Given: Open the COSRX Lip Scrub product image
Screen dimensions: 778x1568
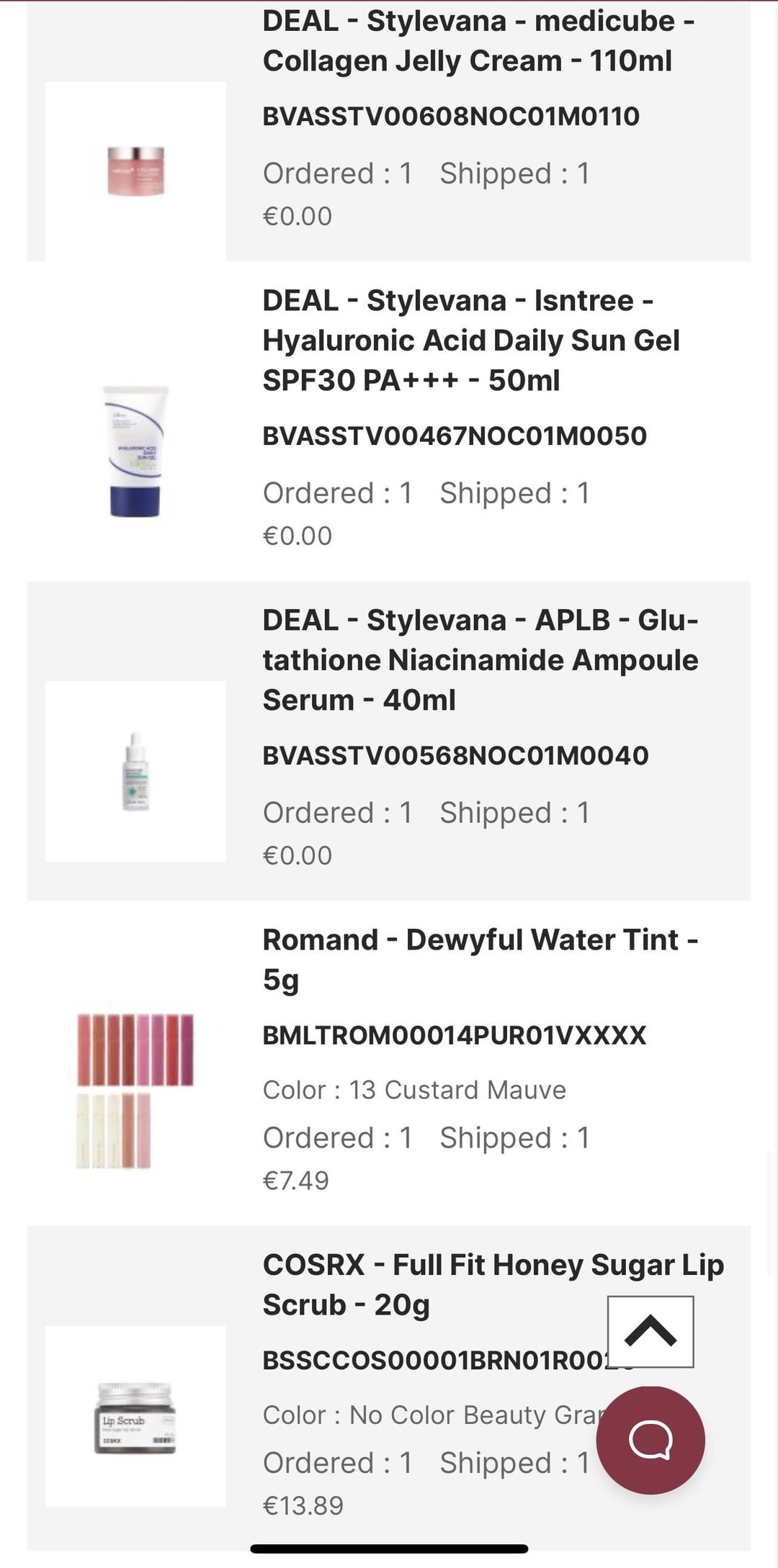Looking at the screenshot, I should pos(135,1416).
